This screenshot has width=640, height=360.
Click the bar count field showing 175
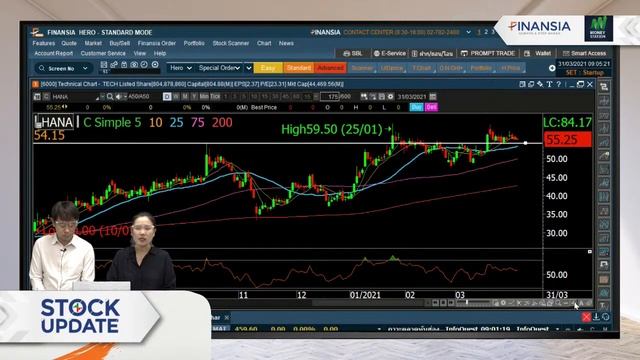(x=330, y=97)
